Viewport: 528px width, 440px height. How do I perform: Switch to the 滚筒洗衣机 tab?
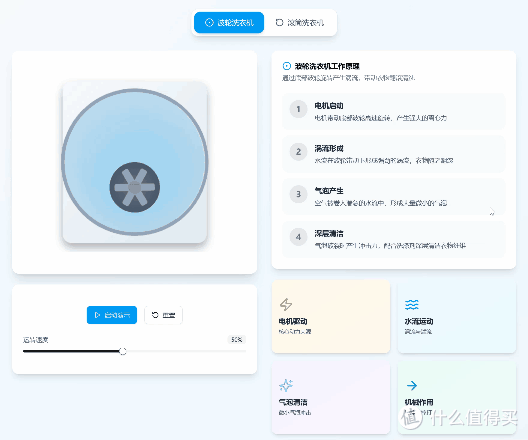point(300,23)
